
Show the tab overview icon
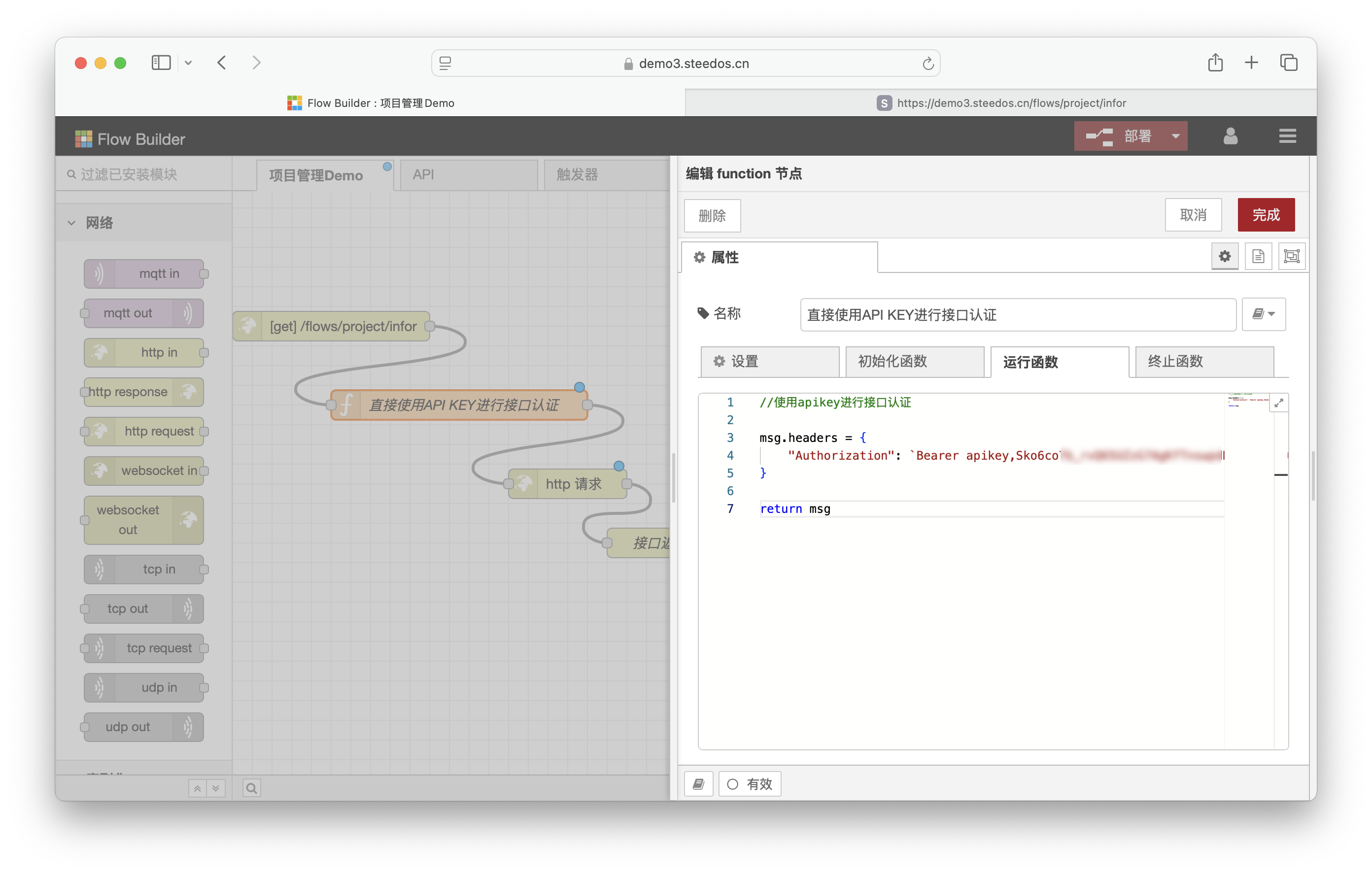tap(1288, 63)
